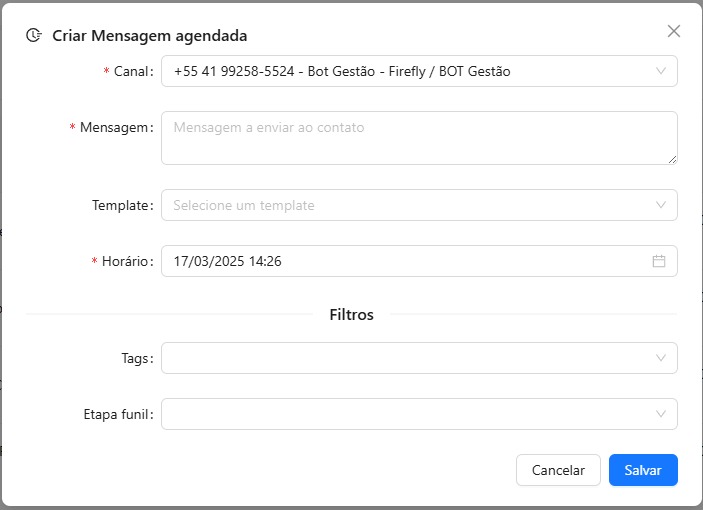Click the 'Canal' field label
Viewport: 703px width, 510px height.
(x=130, y=72)
